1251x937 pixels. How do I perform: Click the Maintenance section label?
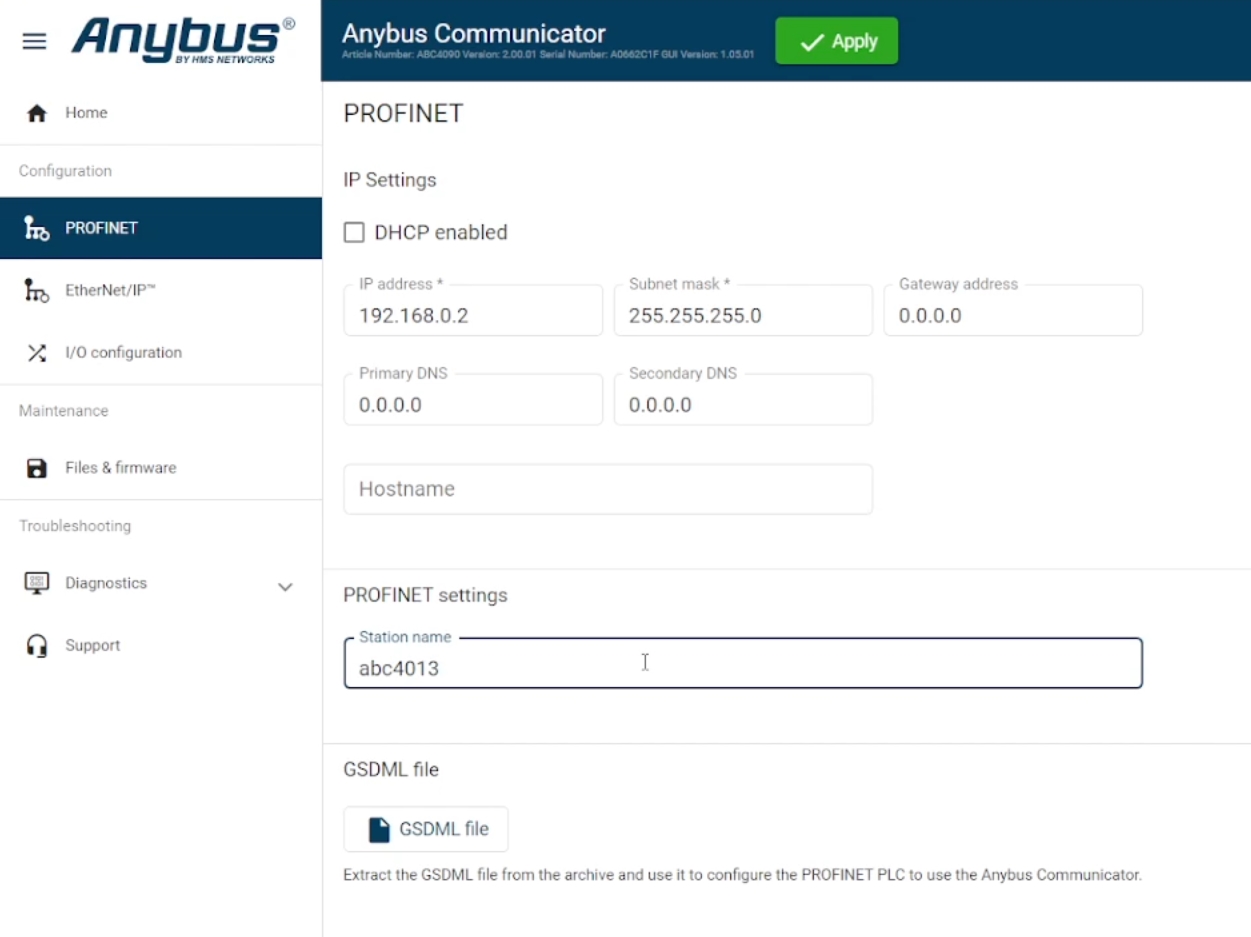click(64, 411)
